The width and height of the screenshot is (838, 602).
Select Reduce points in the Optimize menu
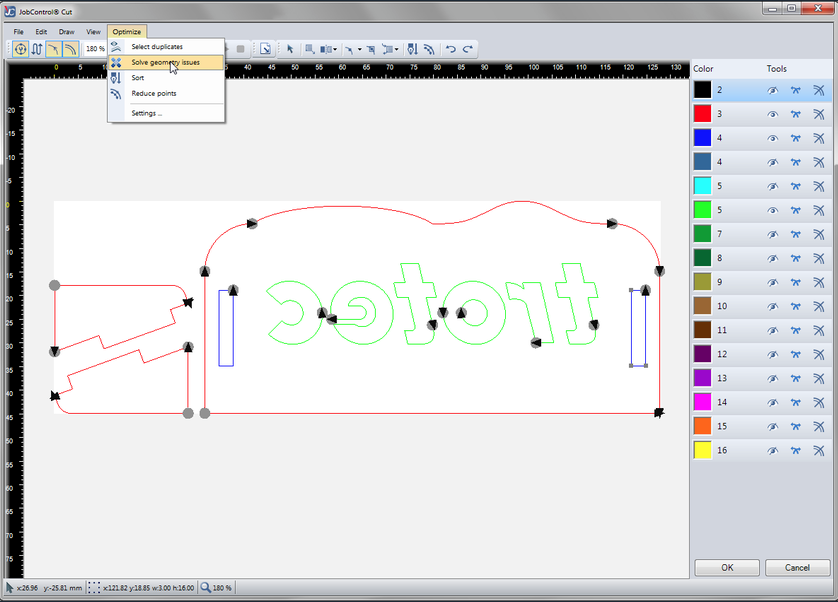(154, 93)
